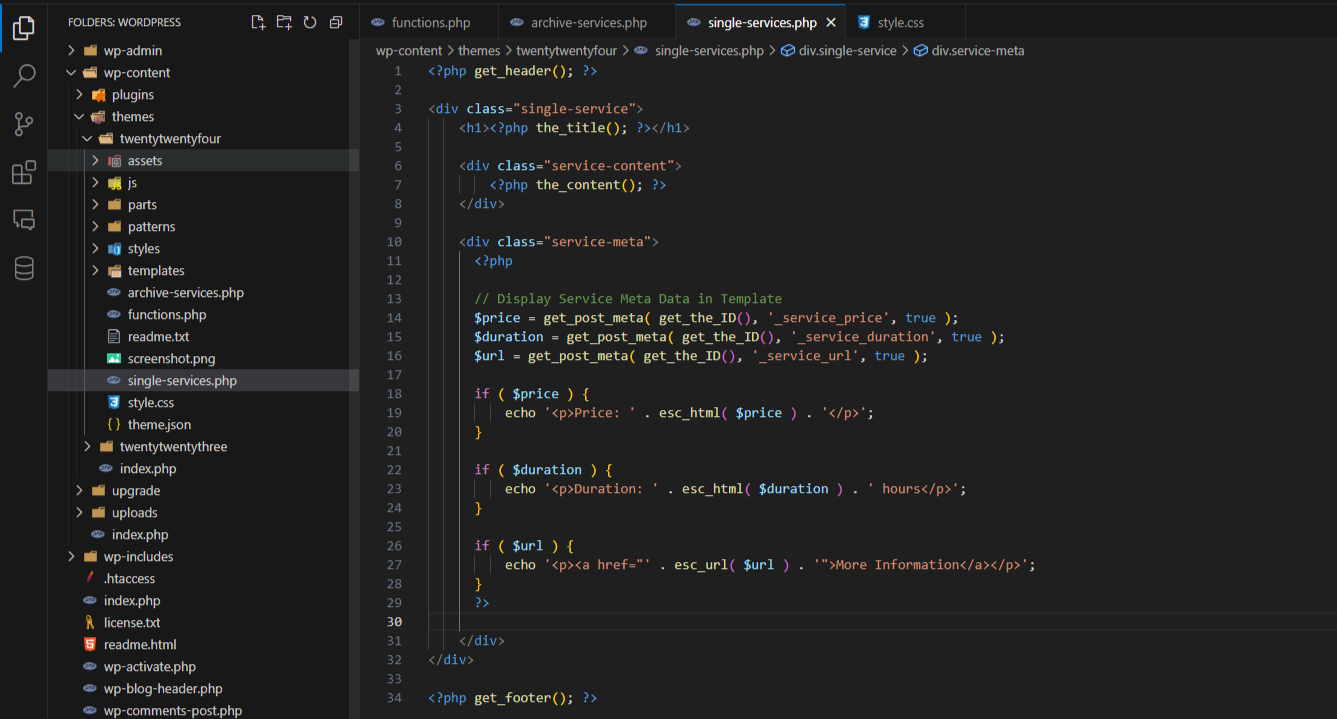
Task: Open the Database icon in activity bar
Action: coord(24,268)
